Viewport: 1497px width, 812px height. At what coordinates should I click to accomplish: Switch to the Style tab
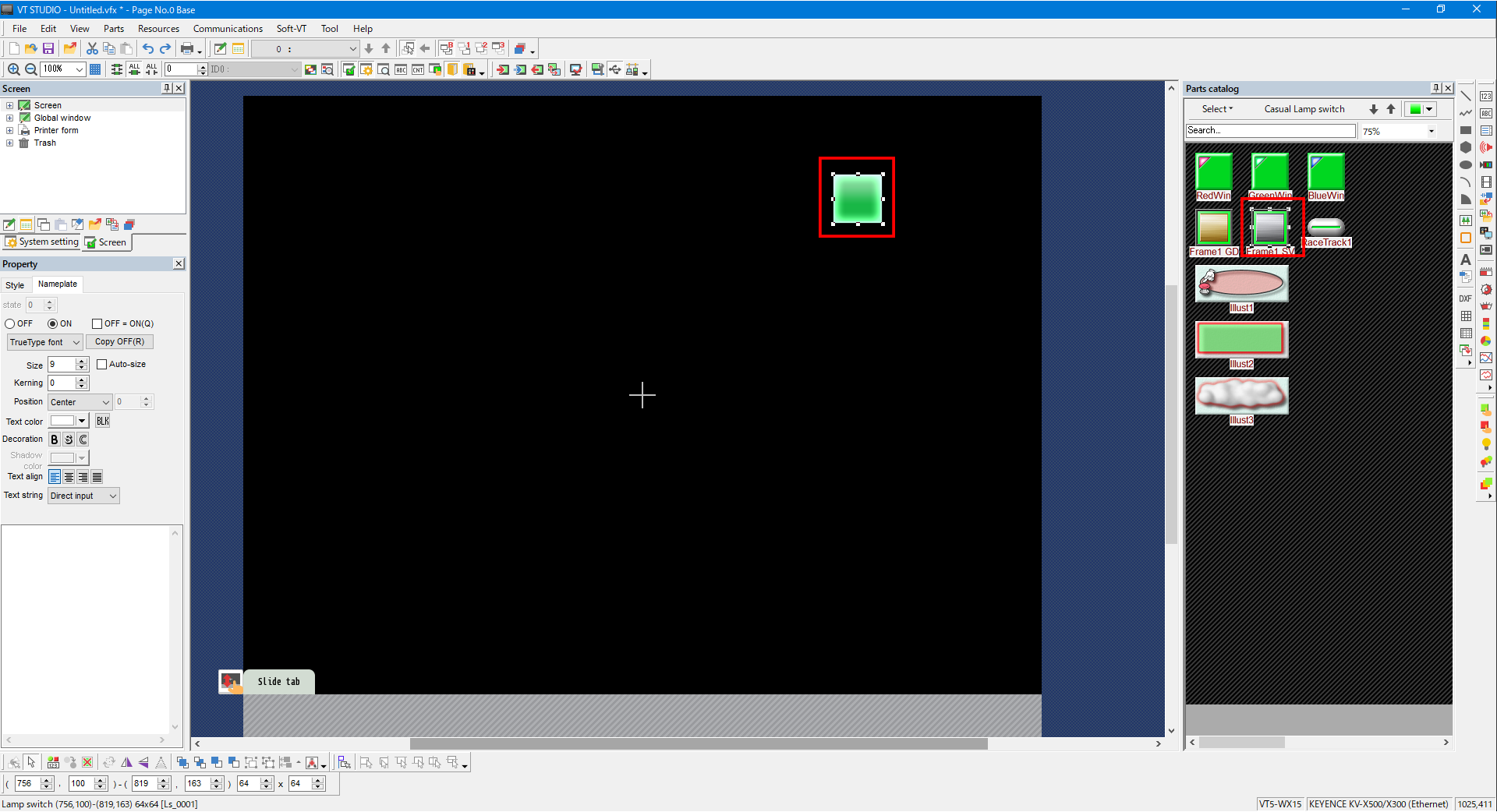point(15,285)
